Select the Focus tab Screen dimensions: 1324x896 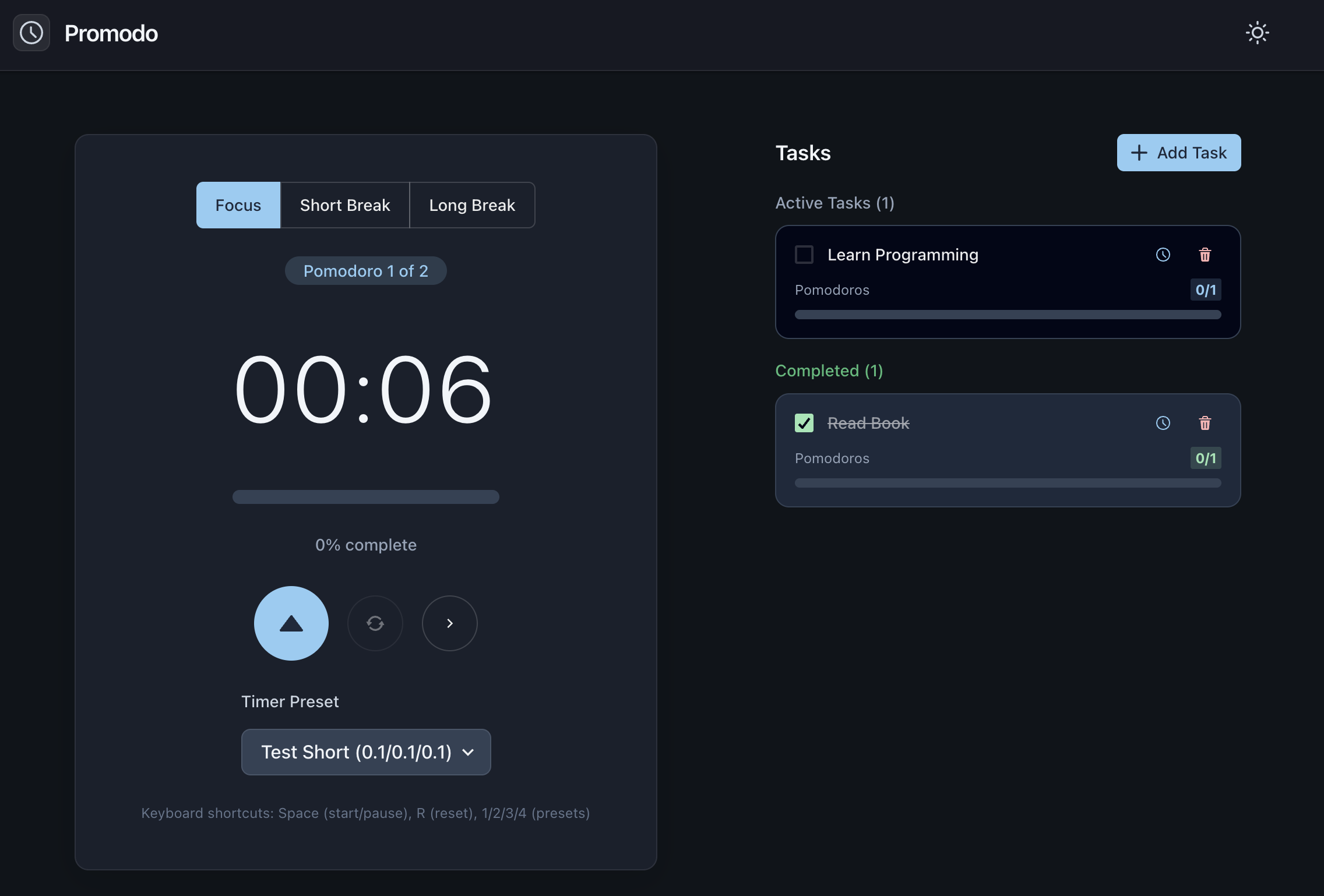click(x=238, y=205)
